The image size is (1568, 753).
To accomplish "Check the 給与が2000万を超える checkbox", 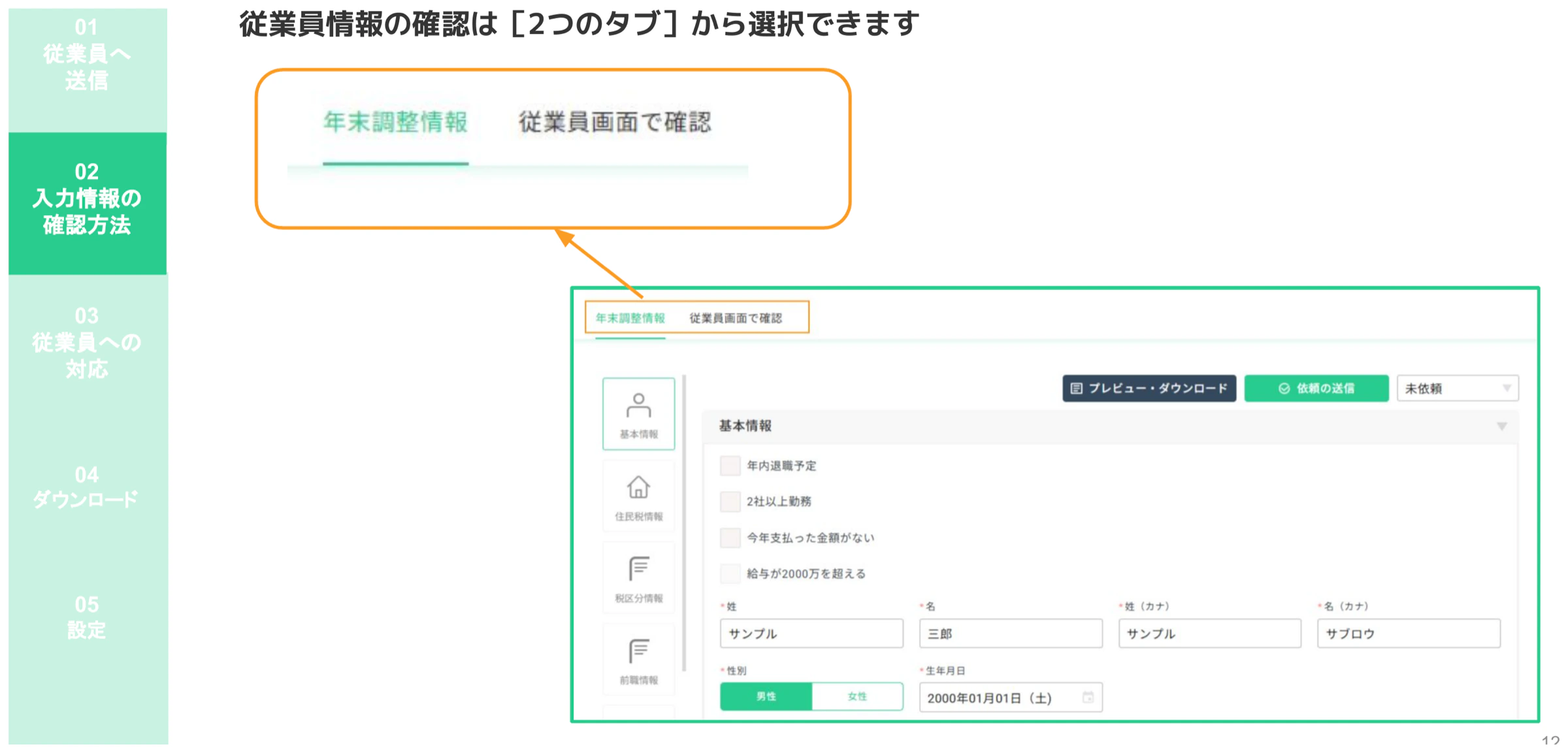I will point(730,573).
